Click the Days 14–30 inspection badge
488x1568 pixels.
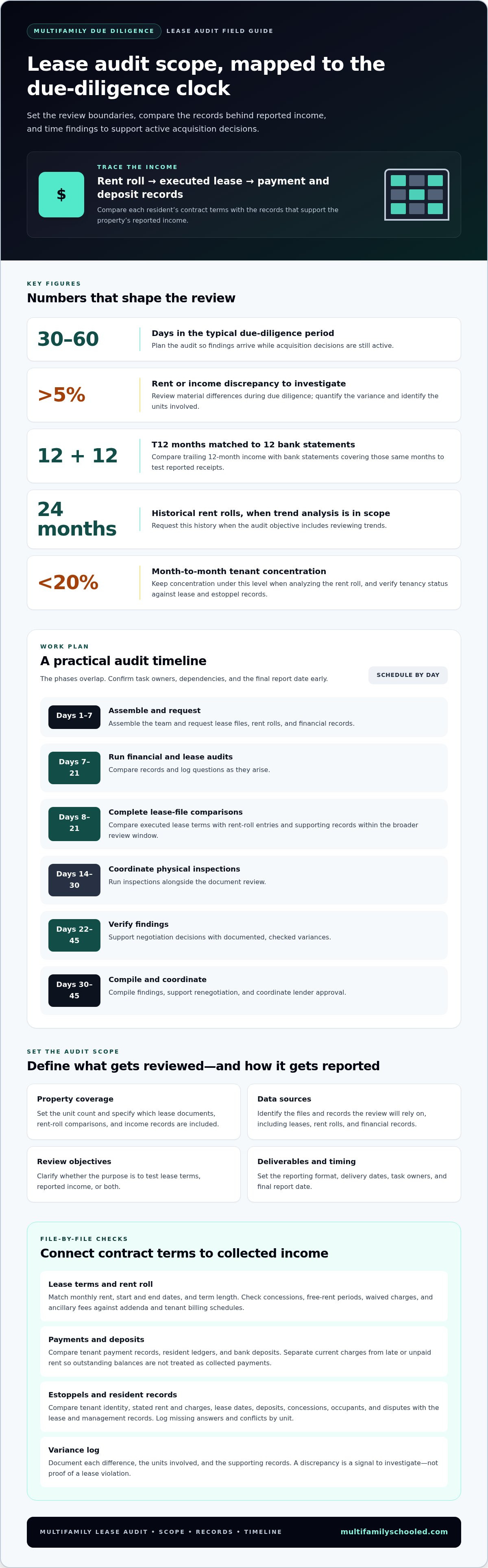tap(74, 879)
